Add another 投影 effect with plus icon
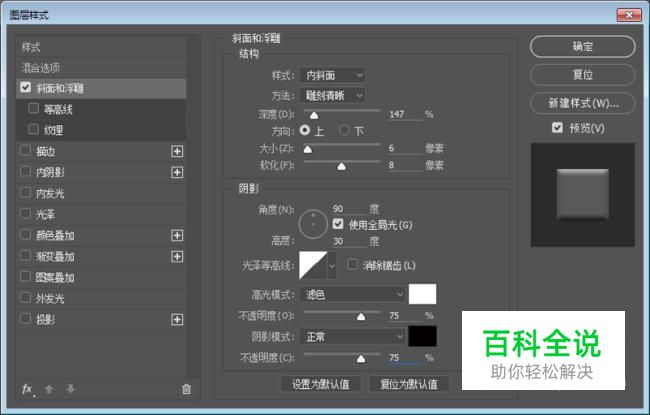This screenshot has width=650, height=415. [x=177, y=320]
